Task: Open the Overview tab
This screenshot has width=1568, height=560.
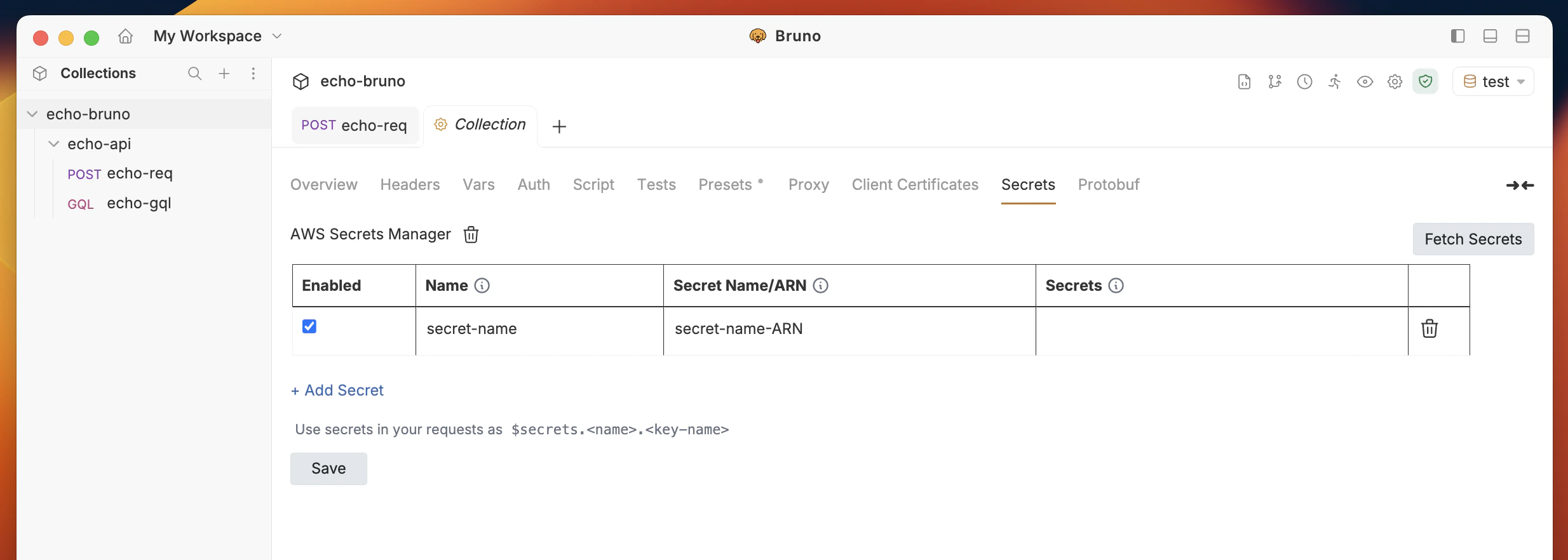Action: [324, 185]
